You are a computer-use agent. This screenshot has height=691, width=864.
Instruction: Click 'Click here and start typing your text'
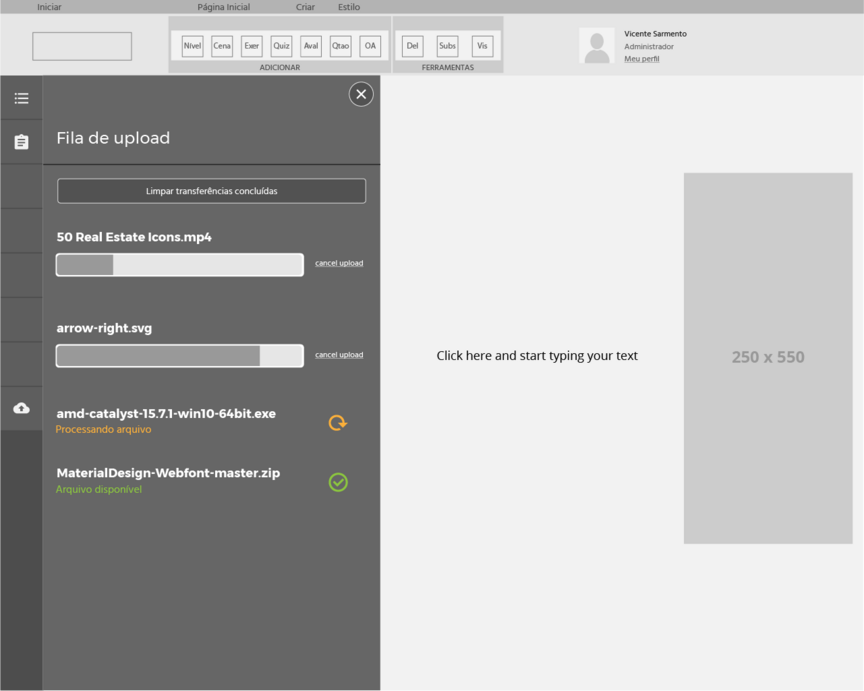point(537,356)
